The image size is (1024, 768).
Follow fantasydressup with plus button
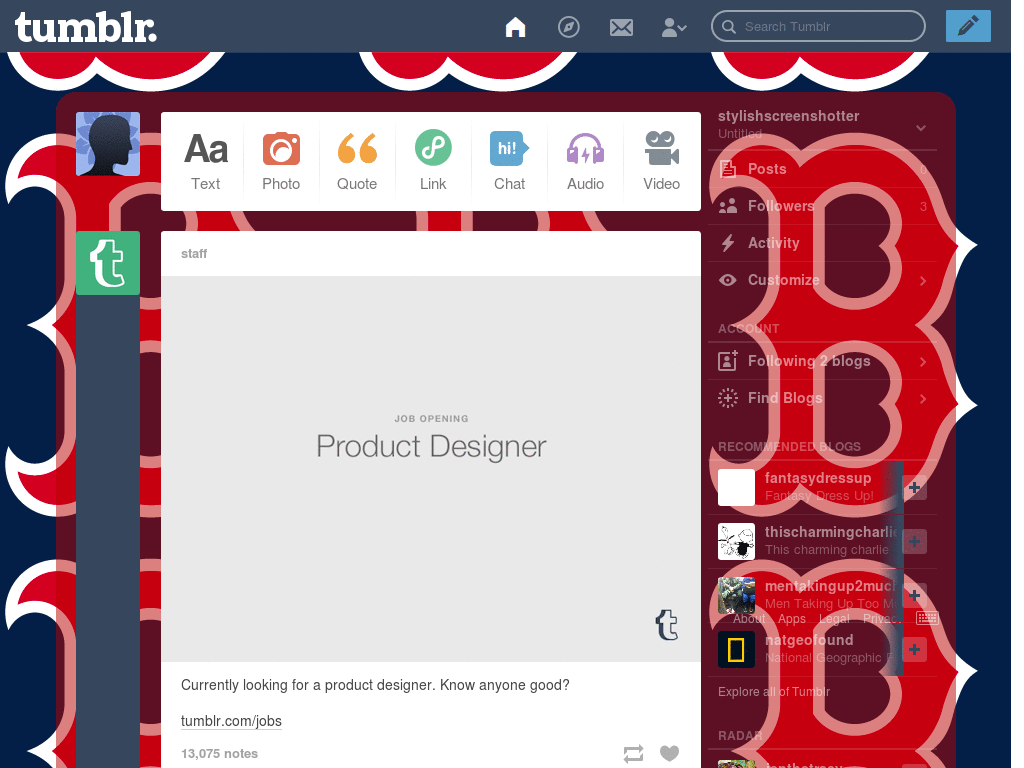pos(914,487)
